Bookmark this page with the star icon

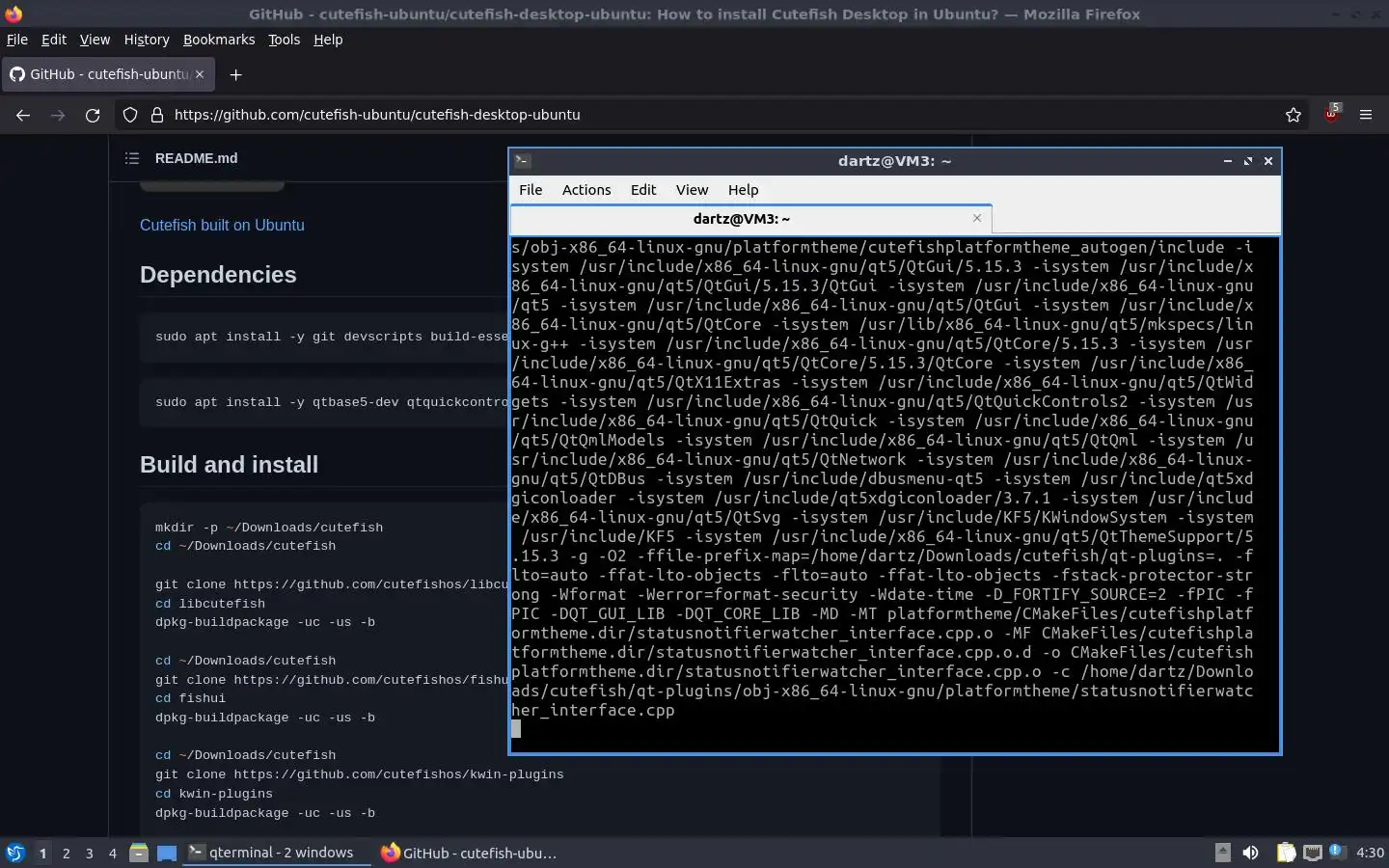tap(1294, 115)
